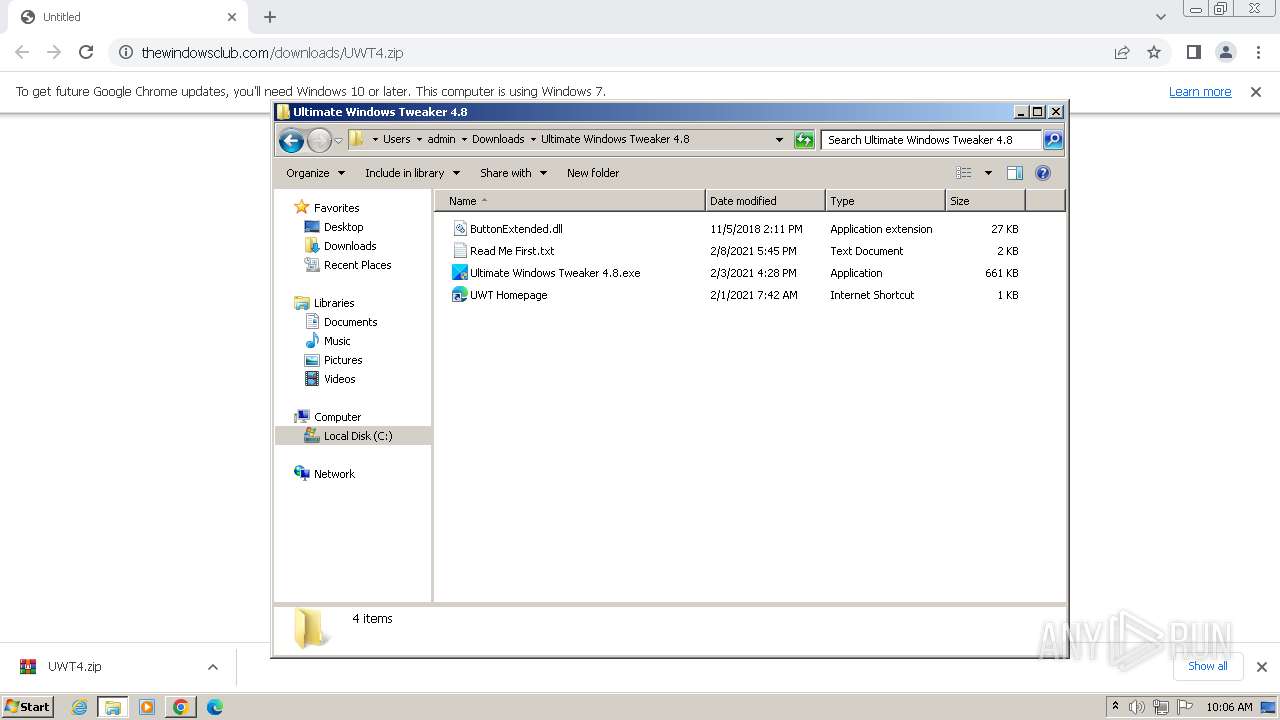This screenshot has width=1280, height=720.
Task: Select Libraries in navigation pane
Action: pyautogui.click(x=334, y=303)
